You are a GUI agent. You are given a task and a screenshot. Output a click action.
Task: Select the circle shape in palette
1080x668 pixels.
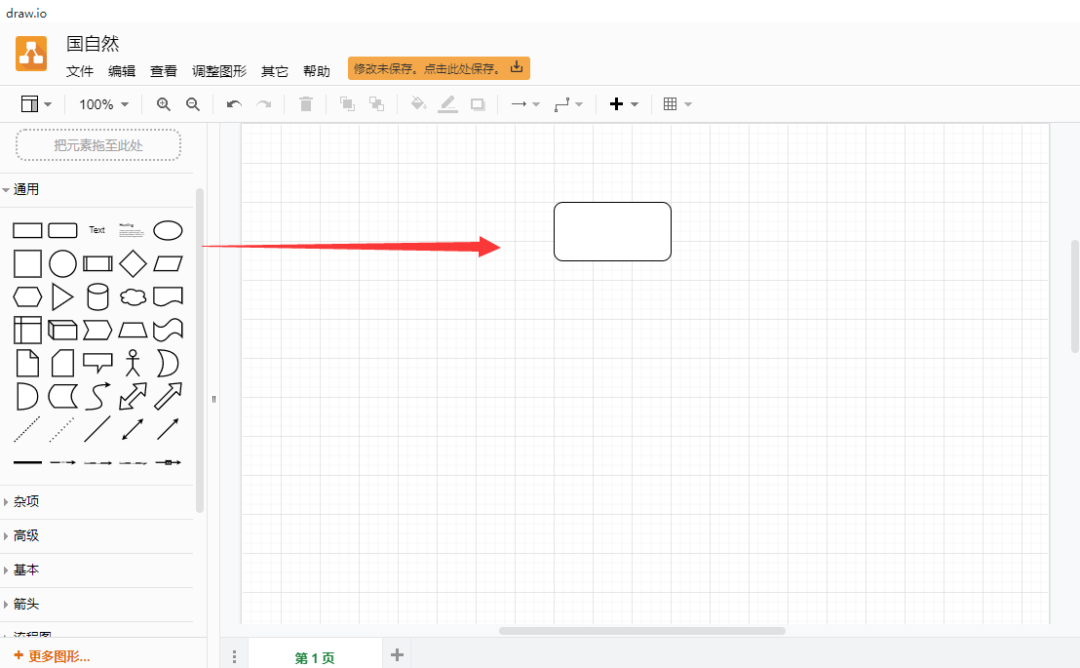tap(63, 264)
